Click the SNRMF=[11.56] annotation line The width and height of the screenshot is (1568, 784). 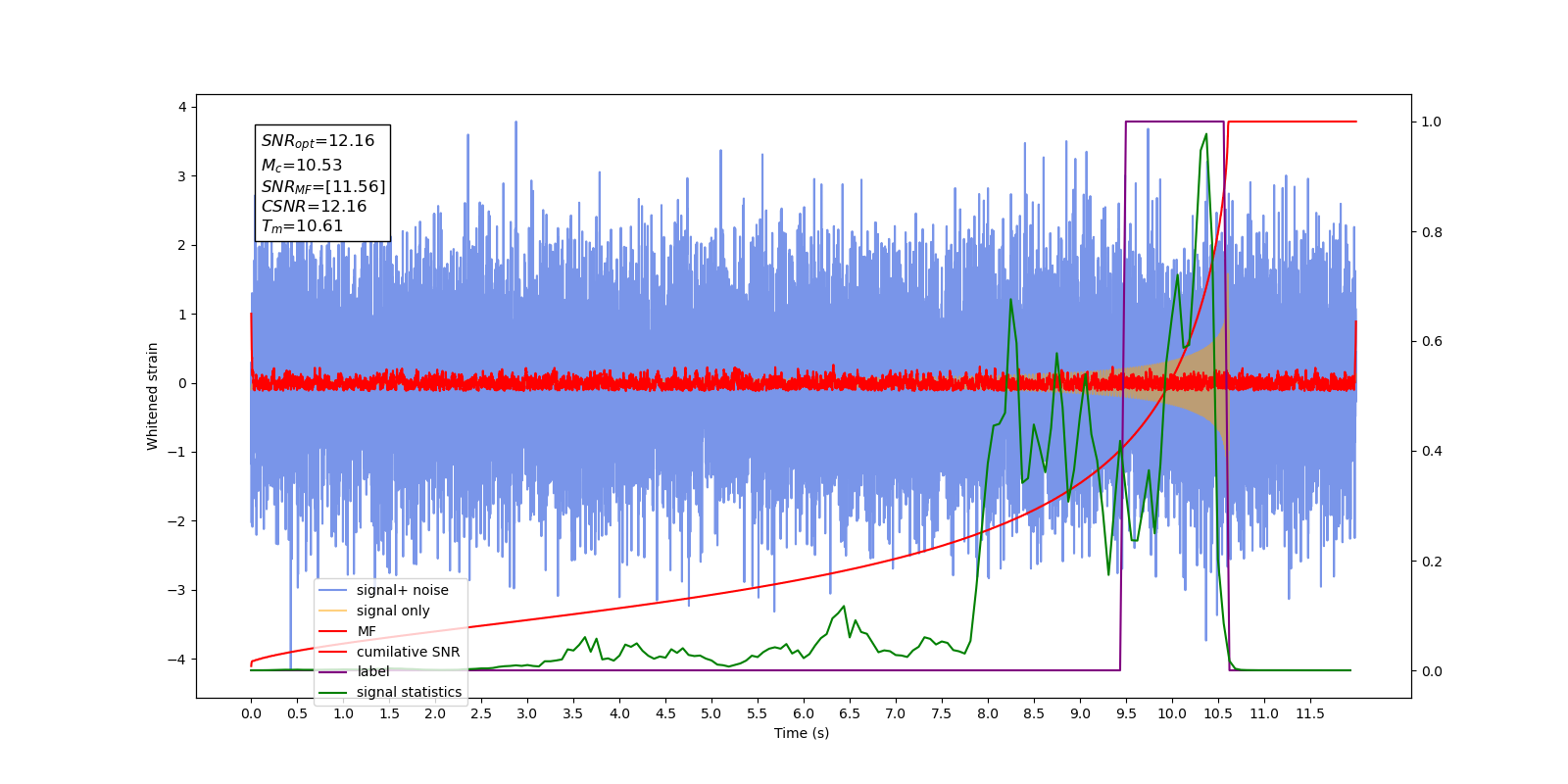pyautogui.click(x=323, y=186)
